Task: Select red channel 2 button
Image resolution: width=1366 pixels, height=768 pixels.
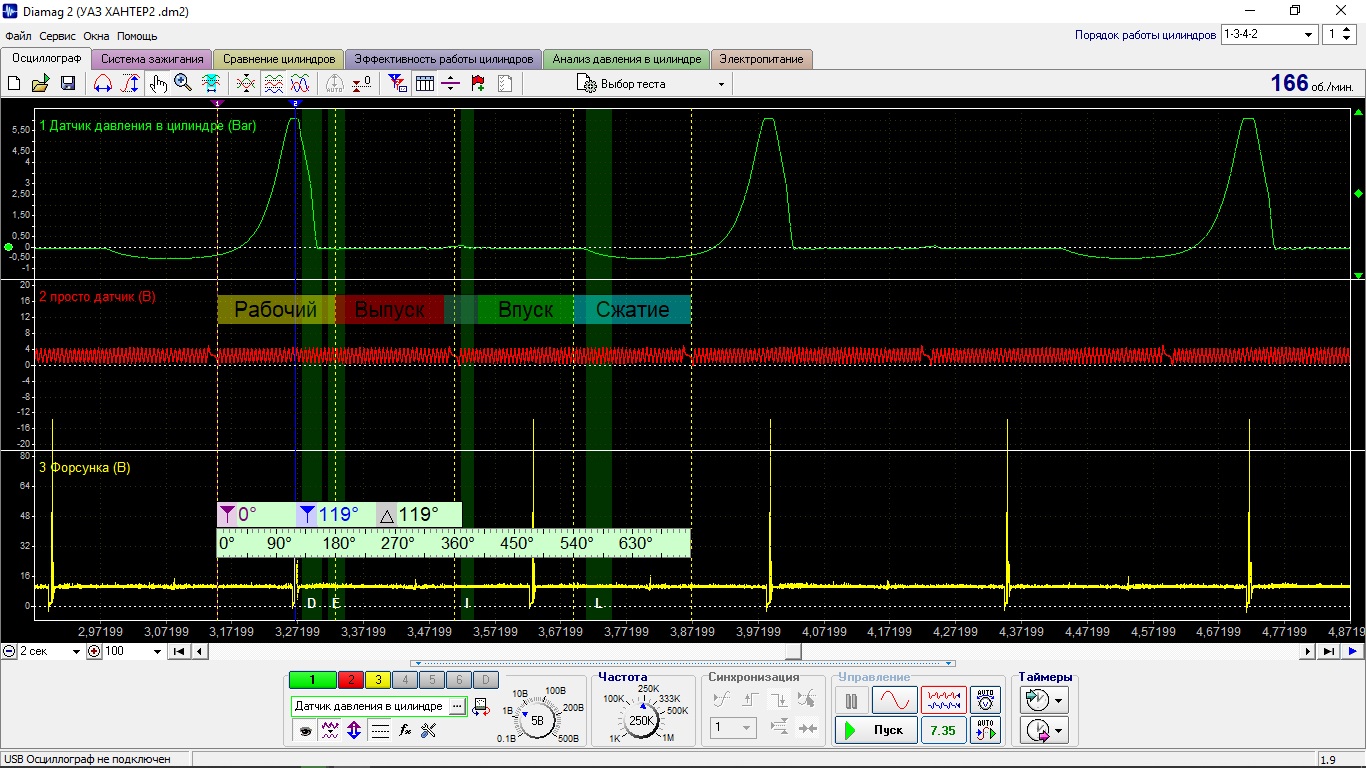Action: coord(351,680)
